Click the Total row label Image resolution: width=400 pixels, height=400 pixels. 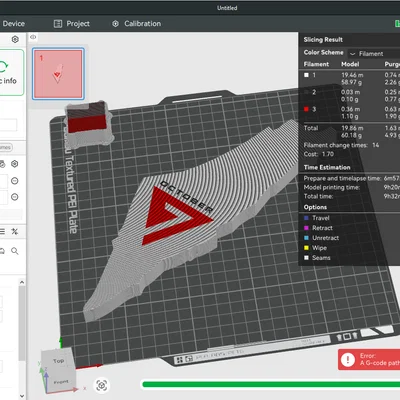pyautogui.click(x=311, y=128)
